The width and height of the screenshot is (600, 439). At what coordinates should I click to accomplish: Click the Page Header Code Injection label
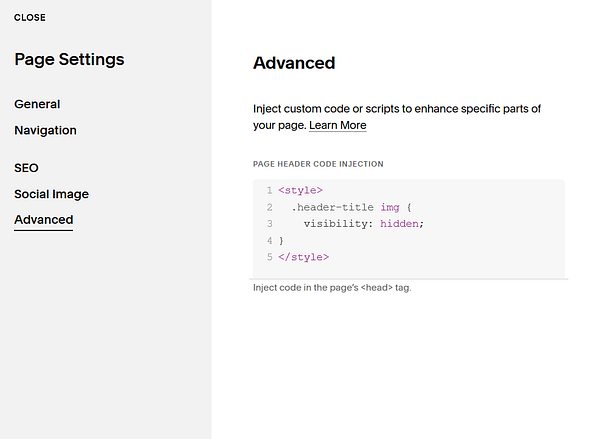click(318, 164)
